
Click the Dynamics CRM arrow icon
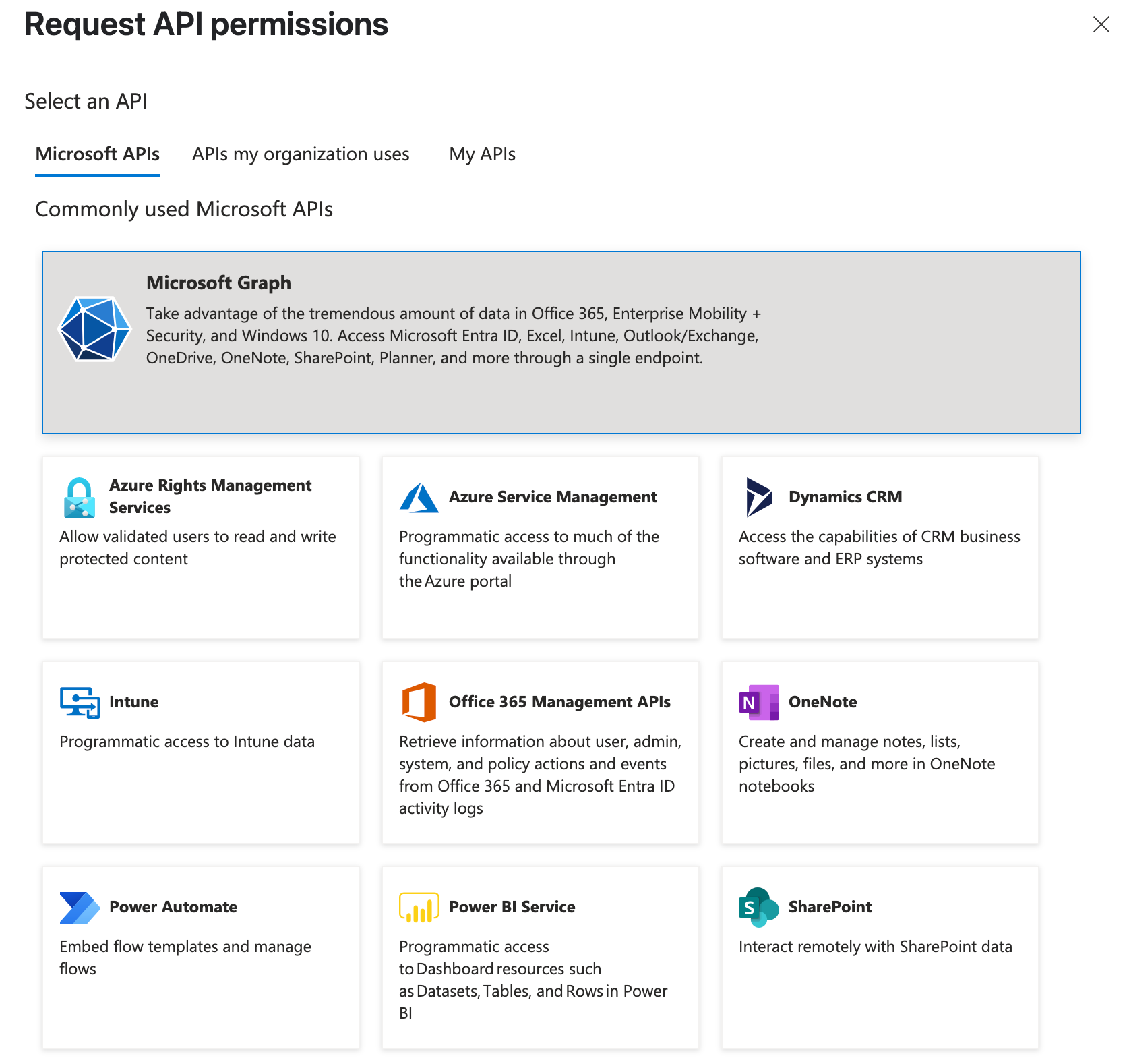(759, 497)
